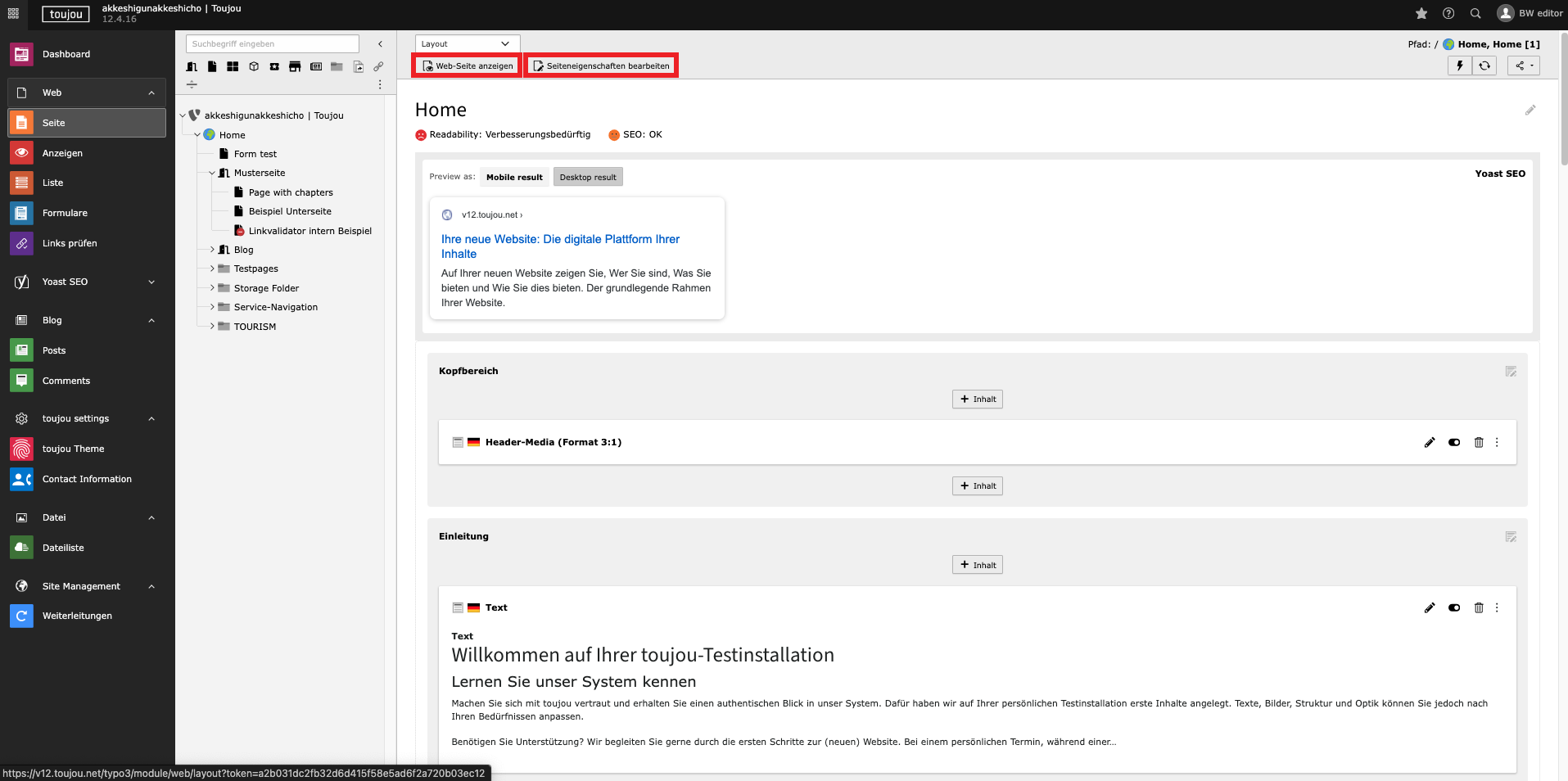Screen dimensions: 1568x781
Task: Expand the Yoast SEO sidebar section
Action: (151, 282)
